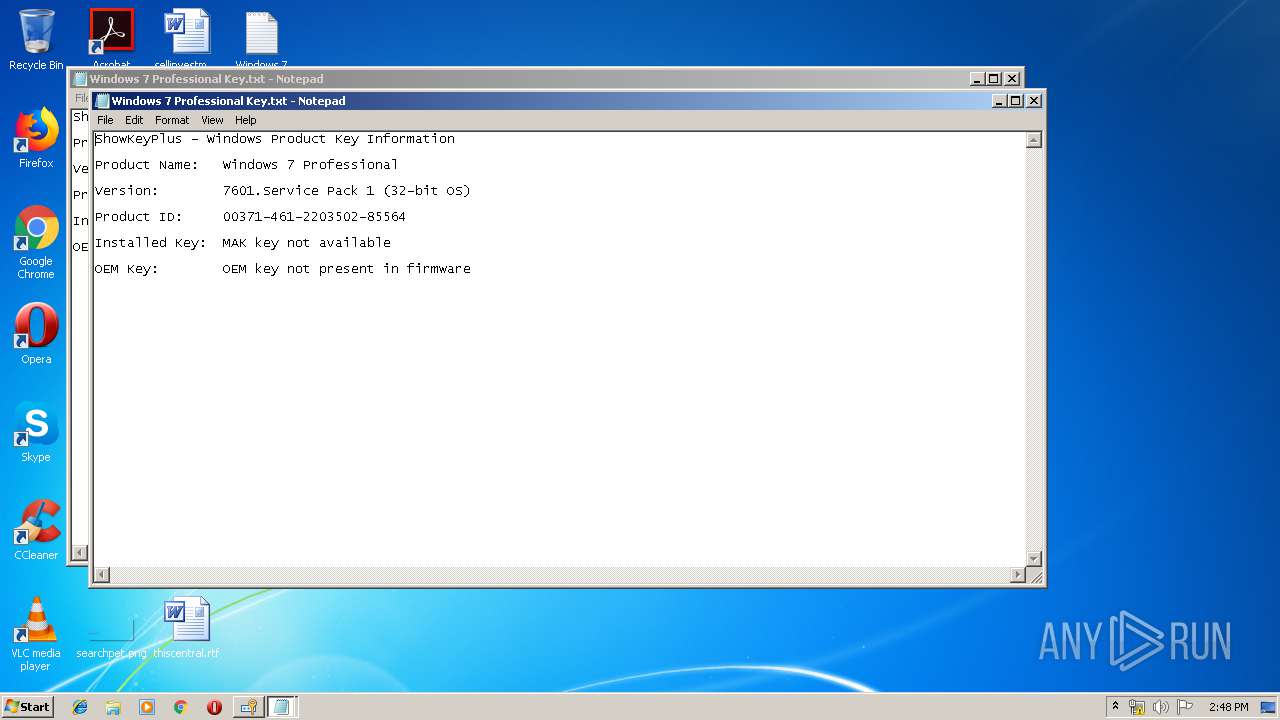This screenshot has height=720, width=1280.
Task: Open the volume control tray icon
Action: (x=1161, y=707)
